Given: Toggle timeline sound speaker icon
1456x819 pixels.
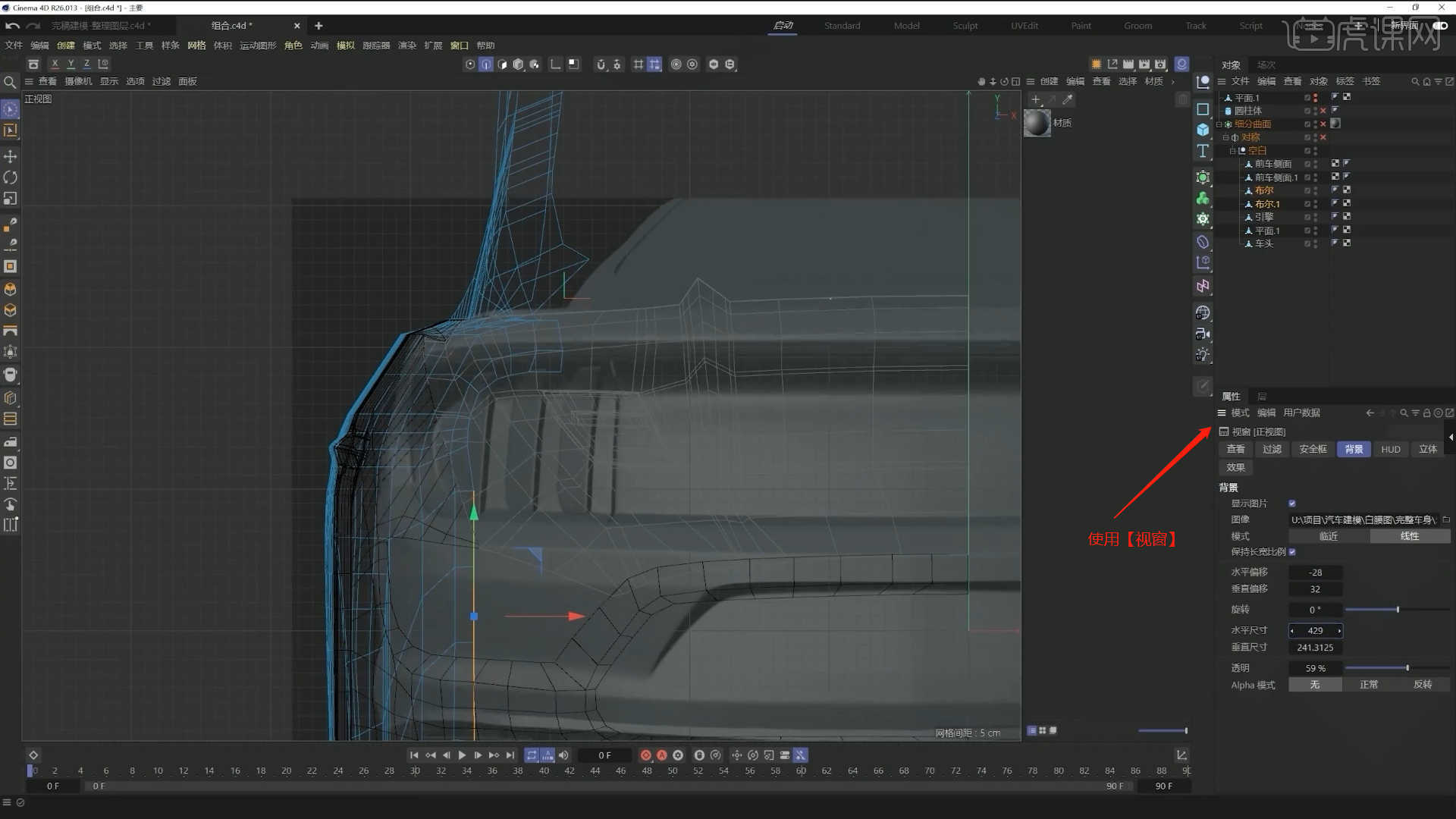Looking at the screenshot, I should (563, 755).
